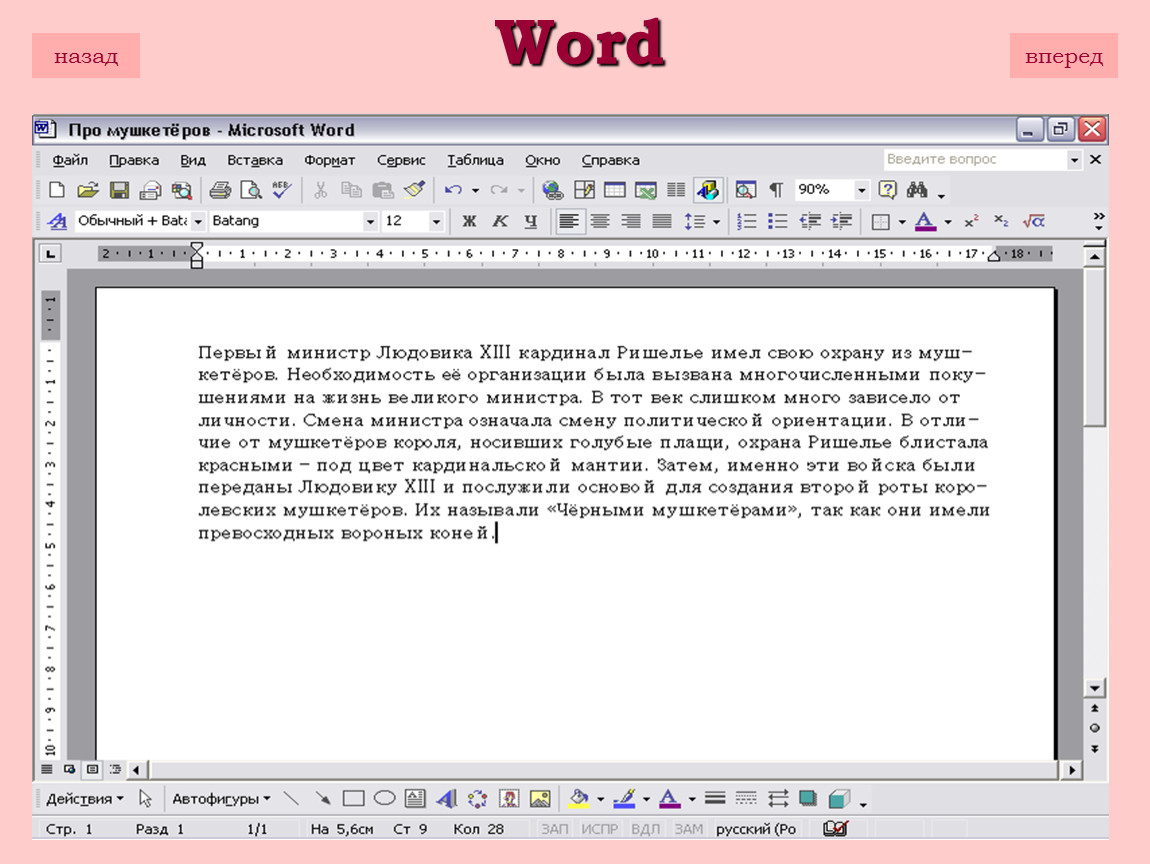Create a numbered list
The image size is (1150, 864).
click(747, 222)
